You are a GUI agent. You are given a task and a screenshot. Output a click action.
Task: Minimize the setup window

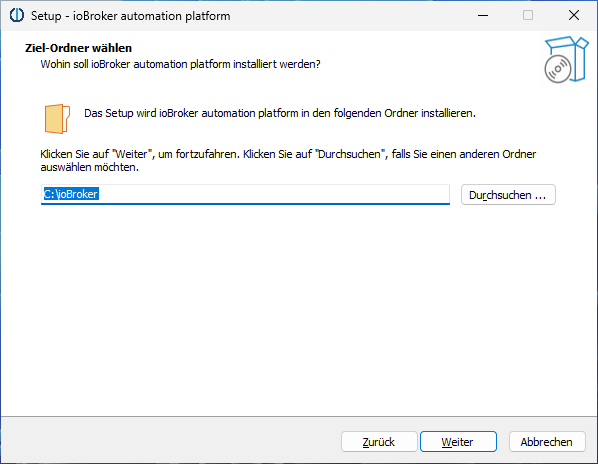click(x=483, y=15)
